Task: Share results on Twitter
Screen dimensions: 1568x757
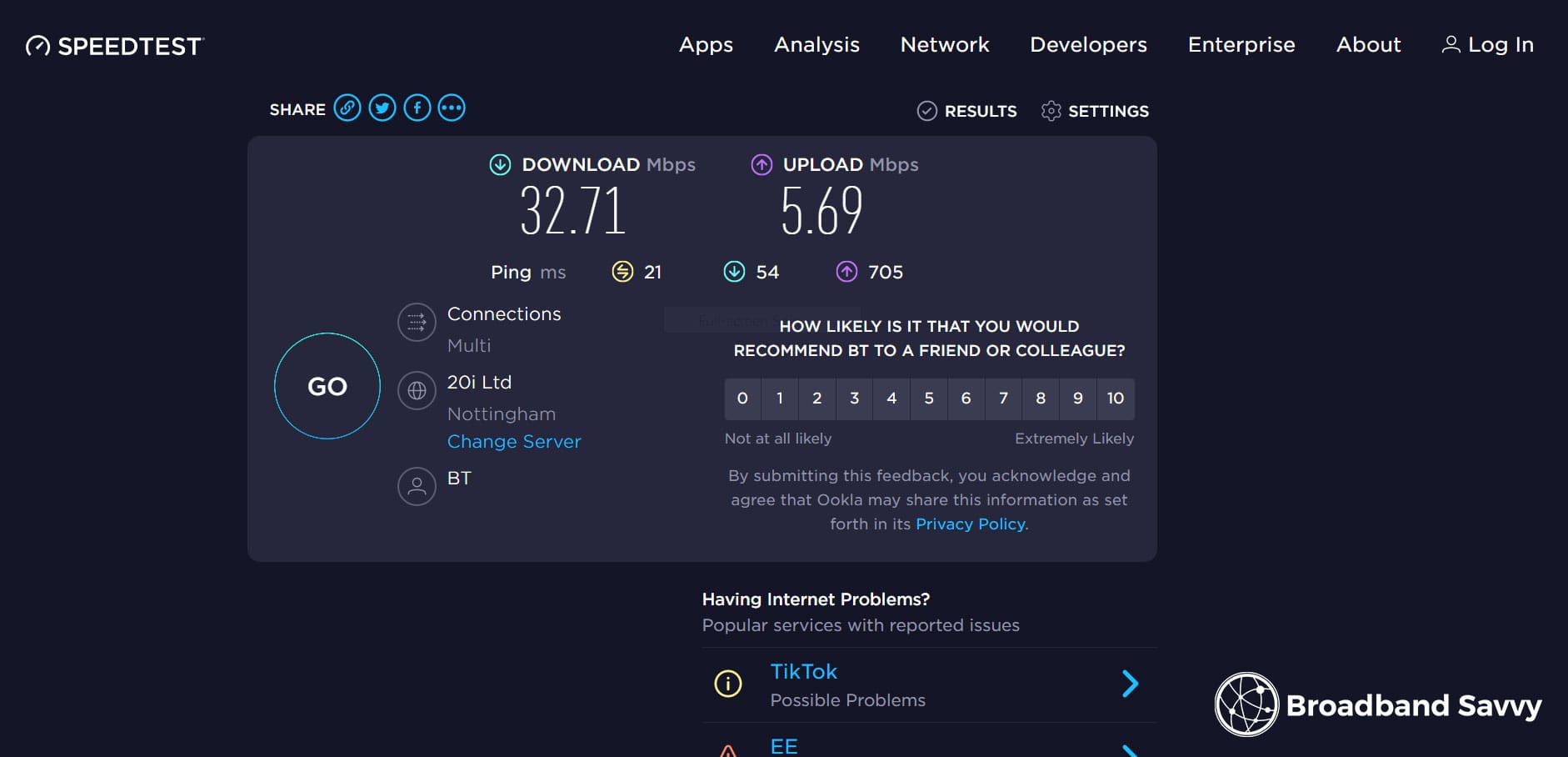Action: point(382,108)
